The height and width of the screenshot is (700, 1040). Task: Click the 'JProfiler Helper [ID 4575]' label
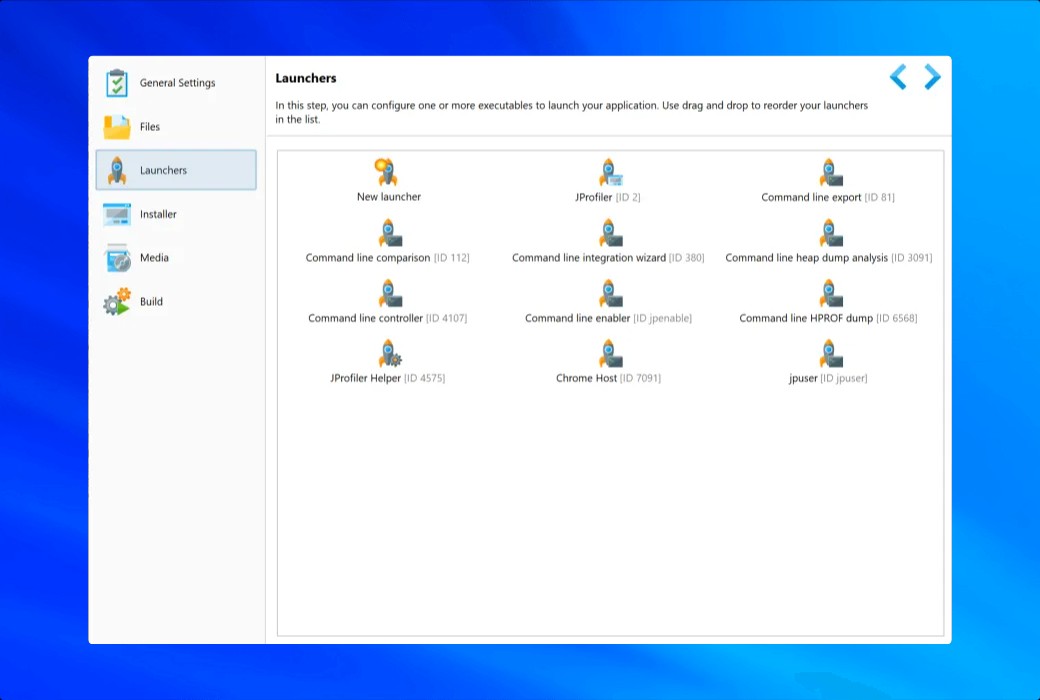[388, 378]
